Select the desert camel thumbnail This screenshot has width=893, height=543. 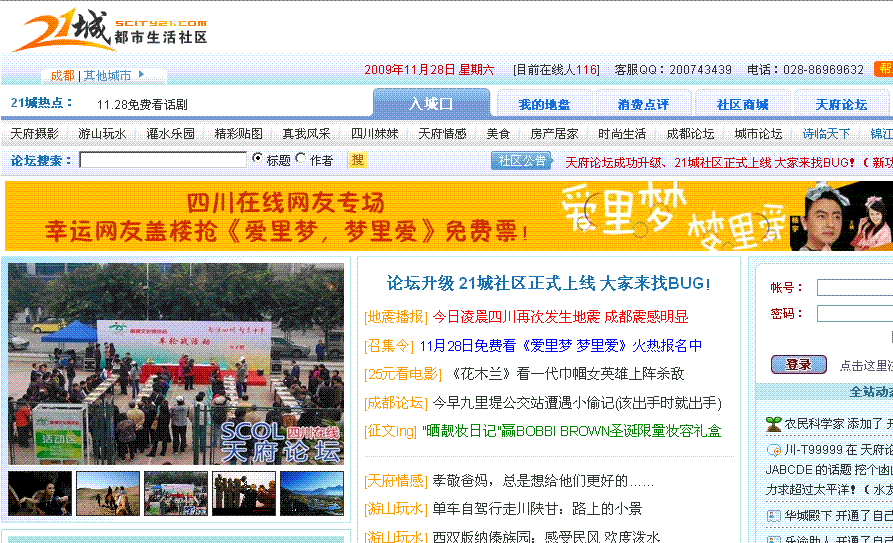click(108, 493)
